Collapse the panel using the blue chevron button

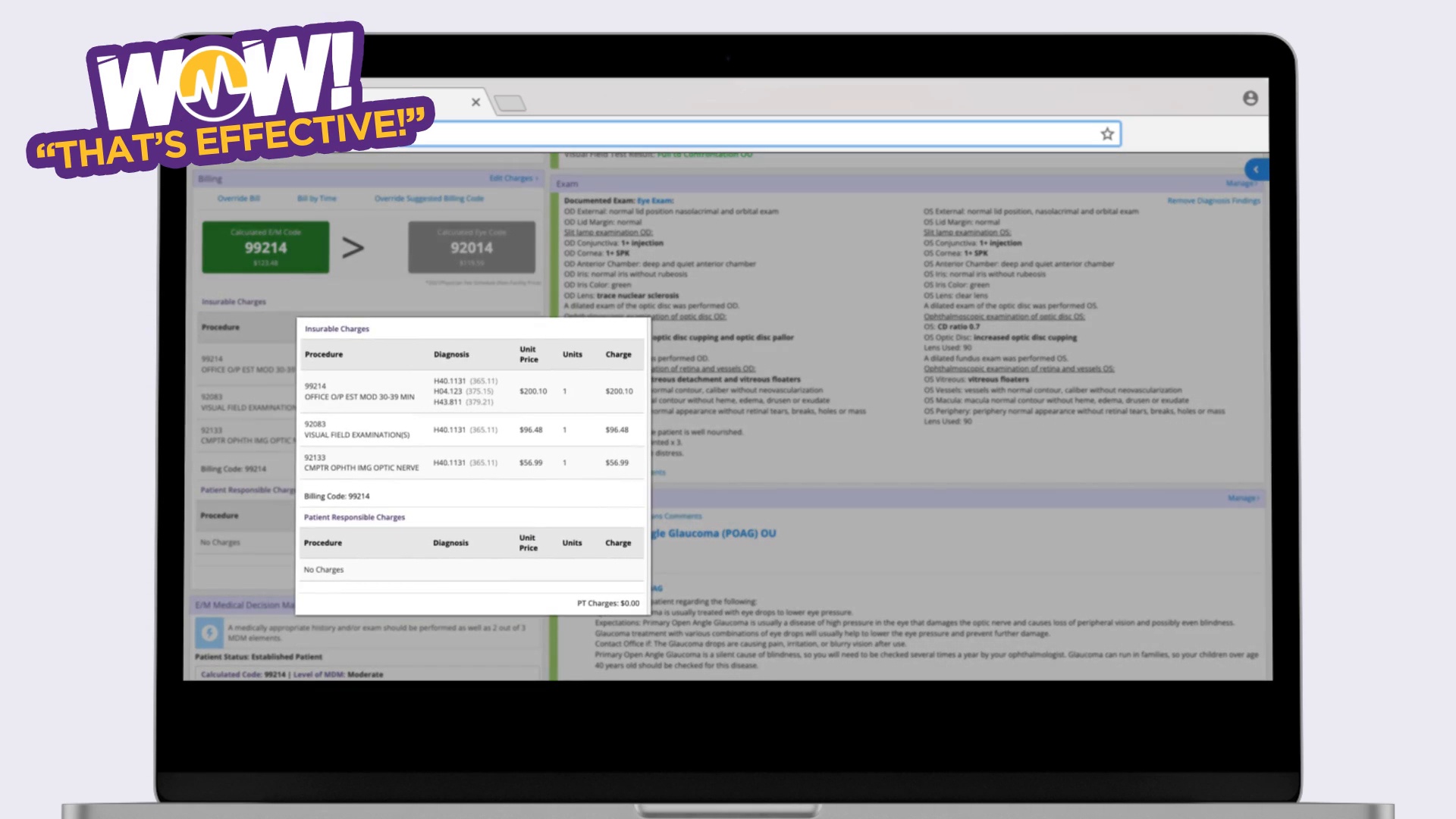point(1257,169)
